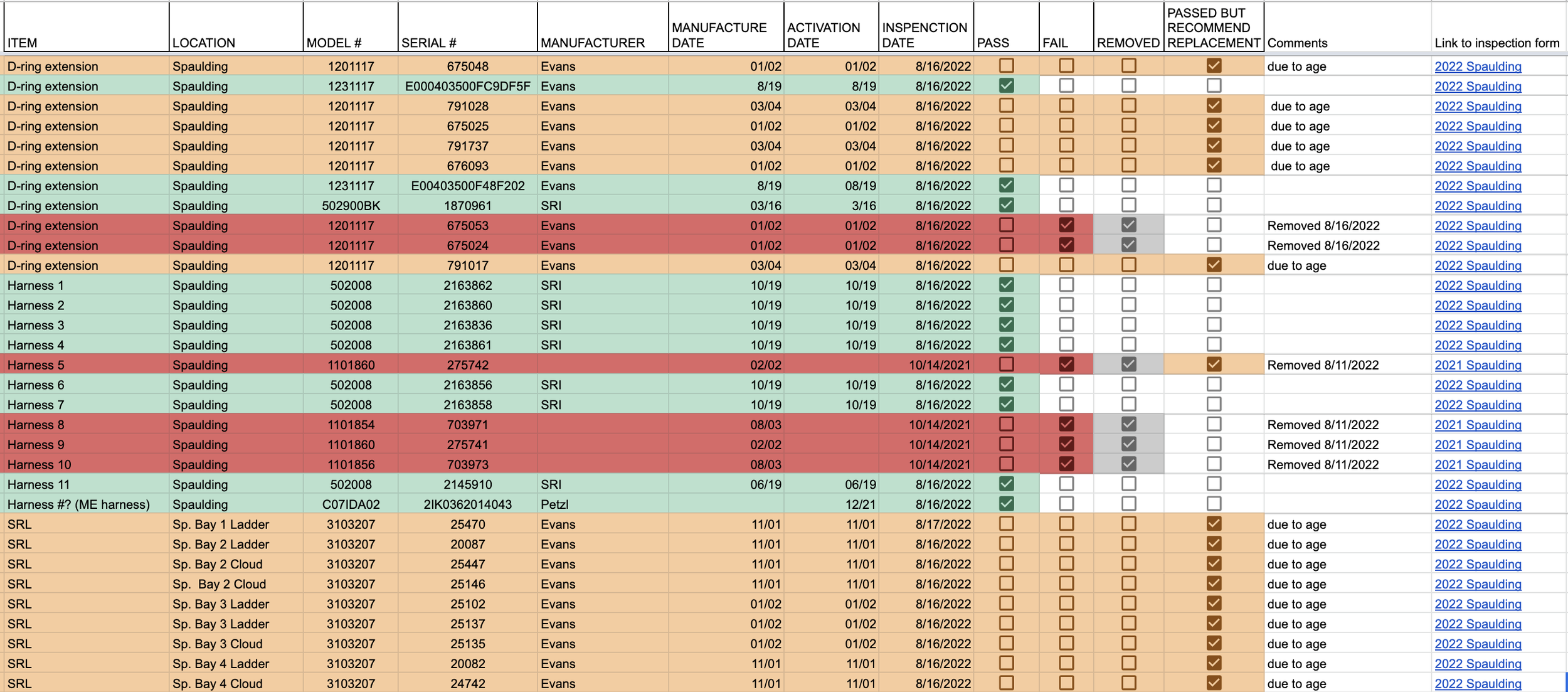Select location cell Sp. Bay 4 Ladder

[236, 664]
